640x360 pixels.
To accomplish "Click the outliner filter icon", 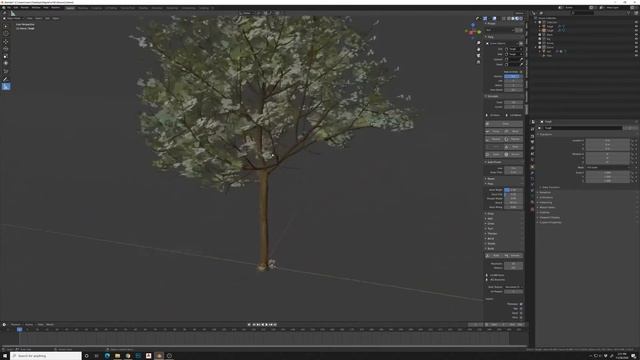I will point(630,13).
